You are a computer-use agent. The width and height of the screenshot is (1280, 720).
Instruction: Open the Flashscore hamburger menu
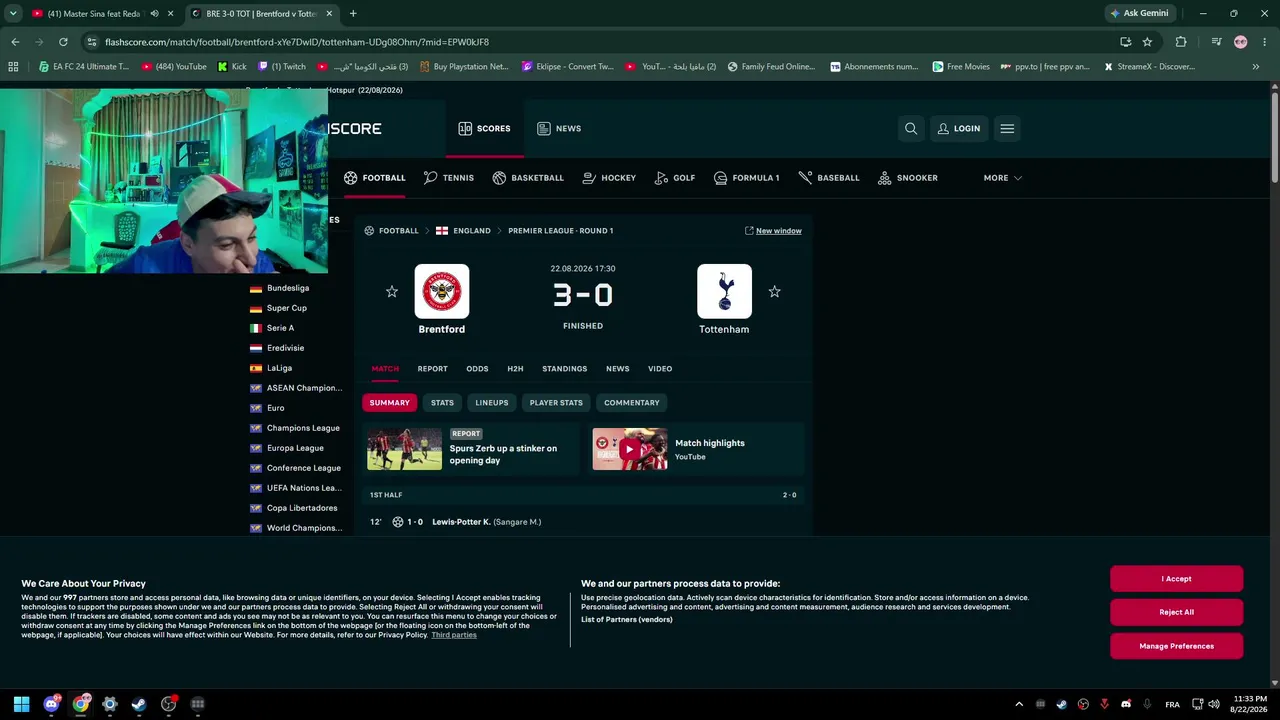[x=1007, y=128]
